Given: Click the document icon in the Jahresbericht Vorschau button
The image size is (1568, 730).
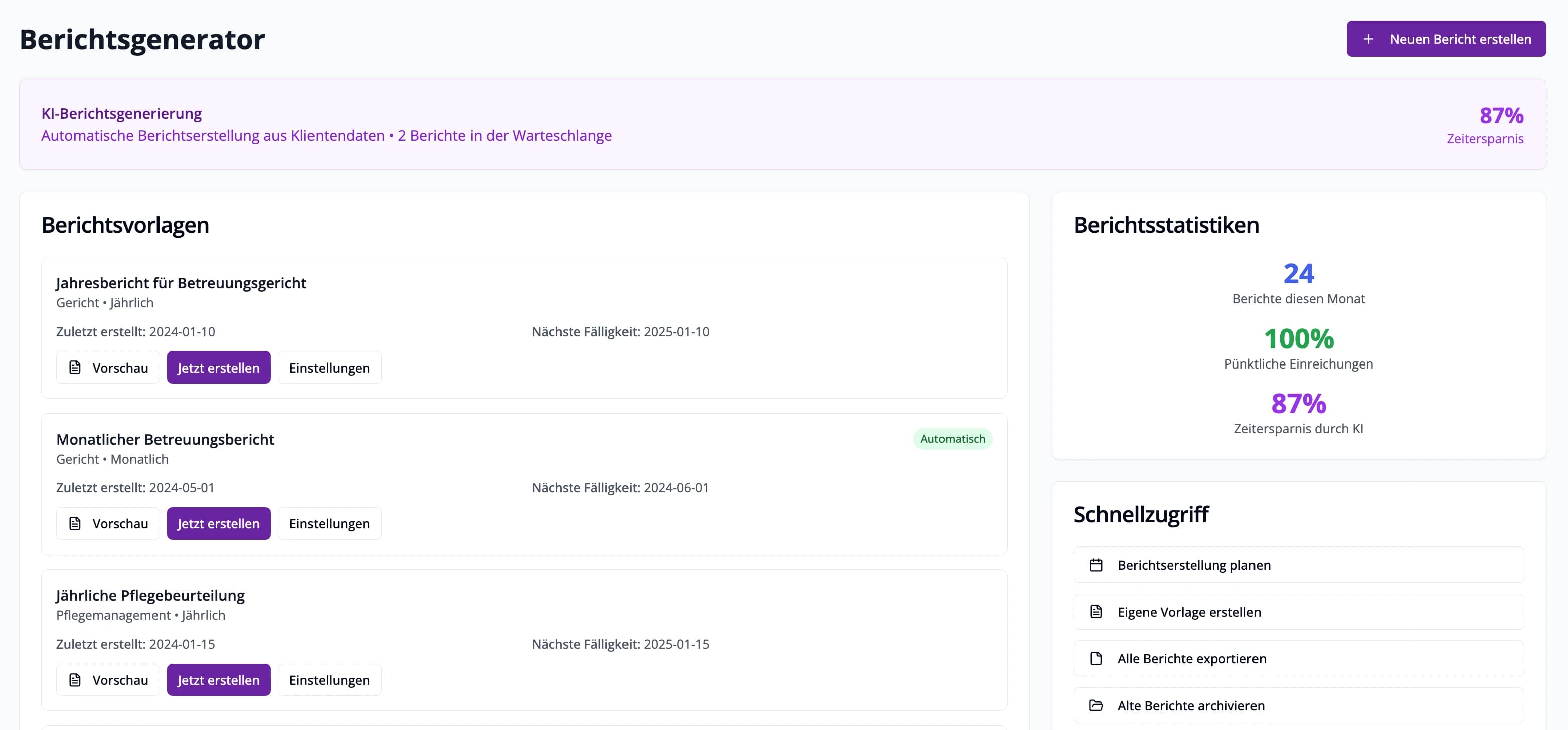Looking at the screenshot, I should 75,368.
